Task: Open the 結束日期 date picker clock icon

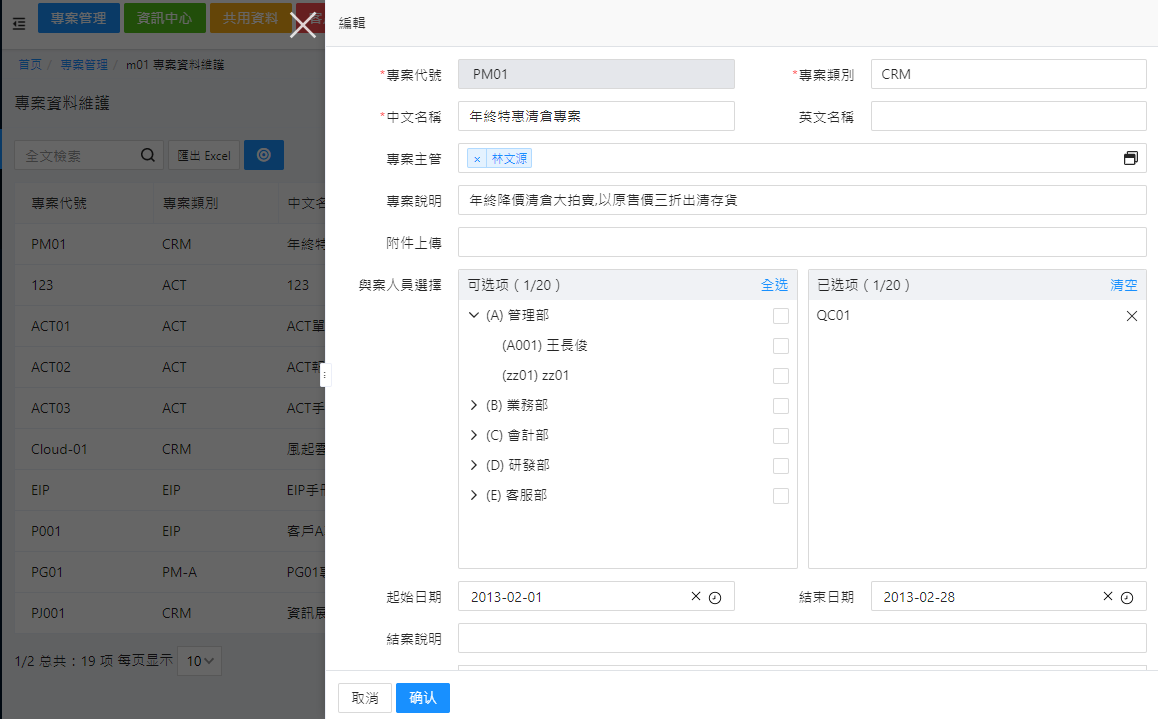Action: [1127, 597]
